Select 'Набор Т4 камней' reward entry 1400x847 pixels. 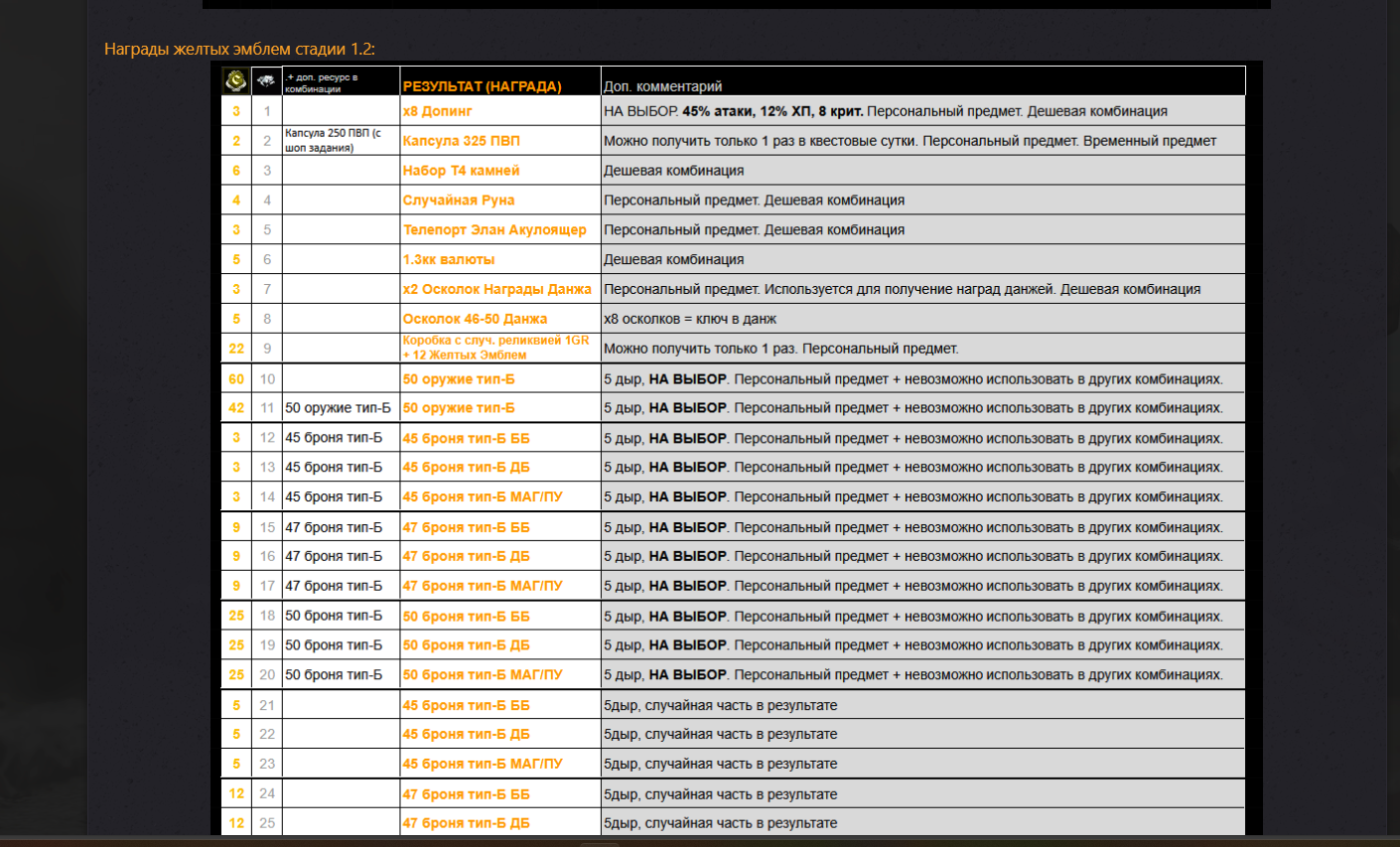pyautogui.click(x=461, y=171)
